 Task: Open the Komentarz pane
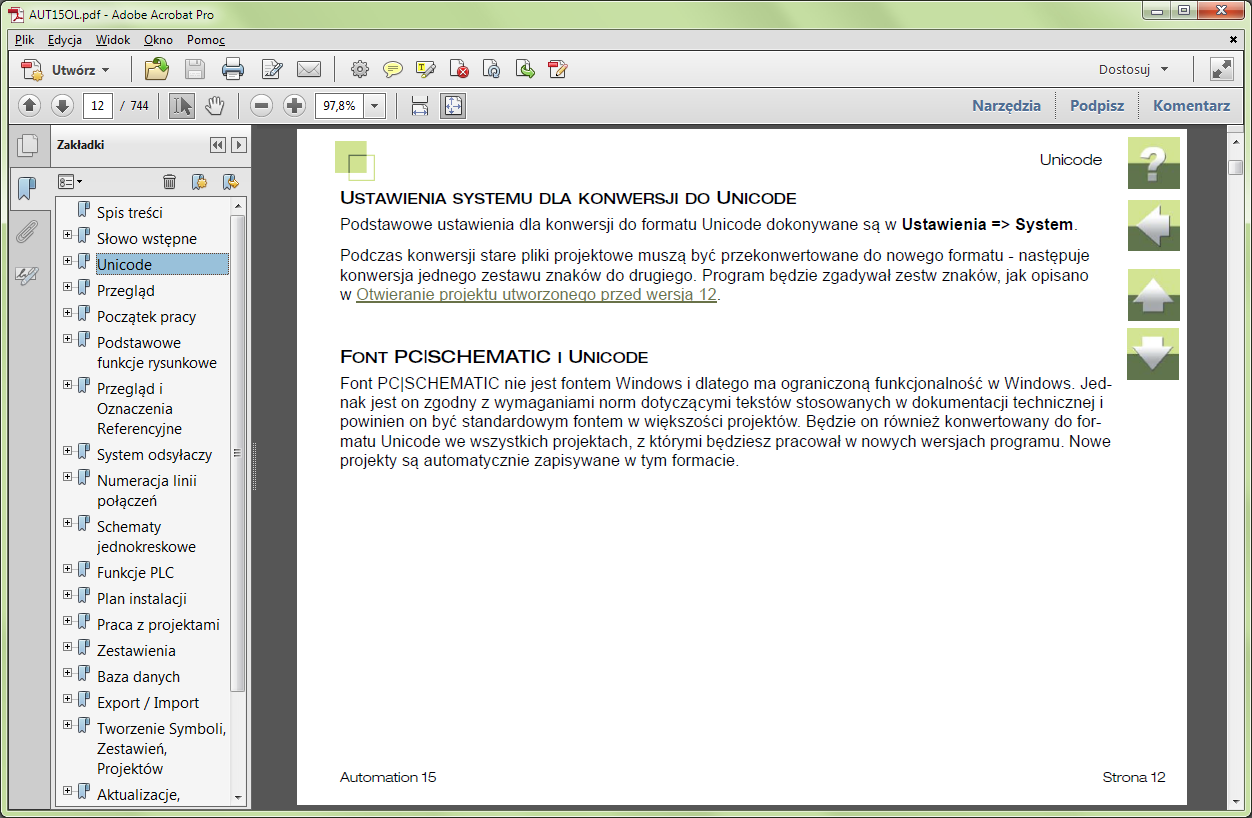[1192, 105]
